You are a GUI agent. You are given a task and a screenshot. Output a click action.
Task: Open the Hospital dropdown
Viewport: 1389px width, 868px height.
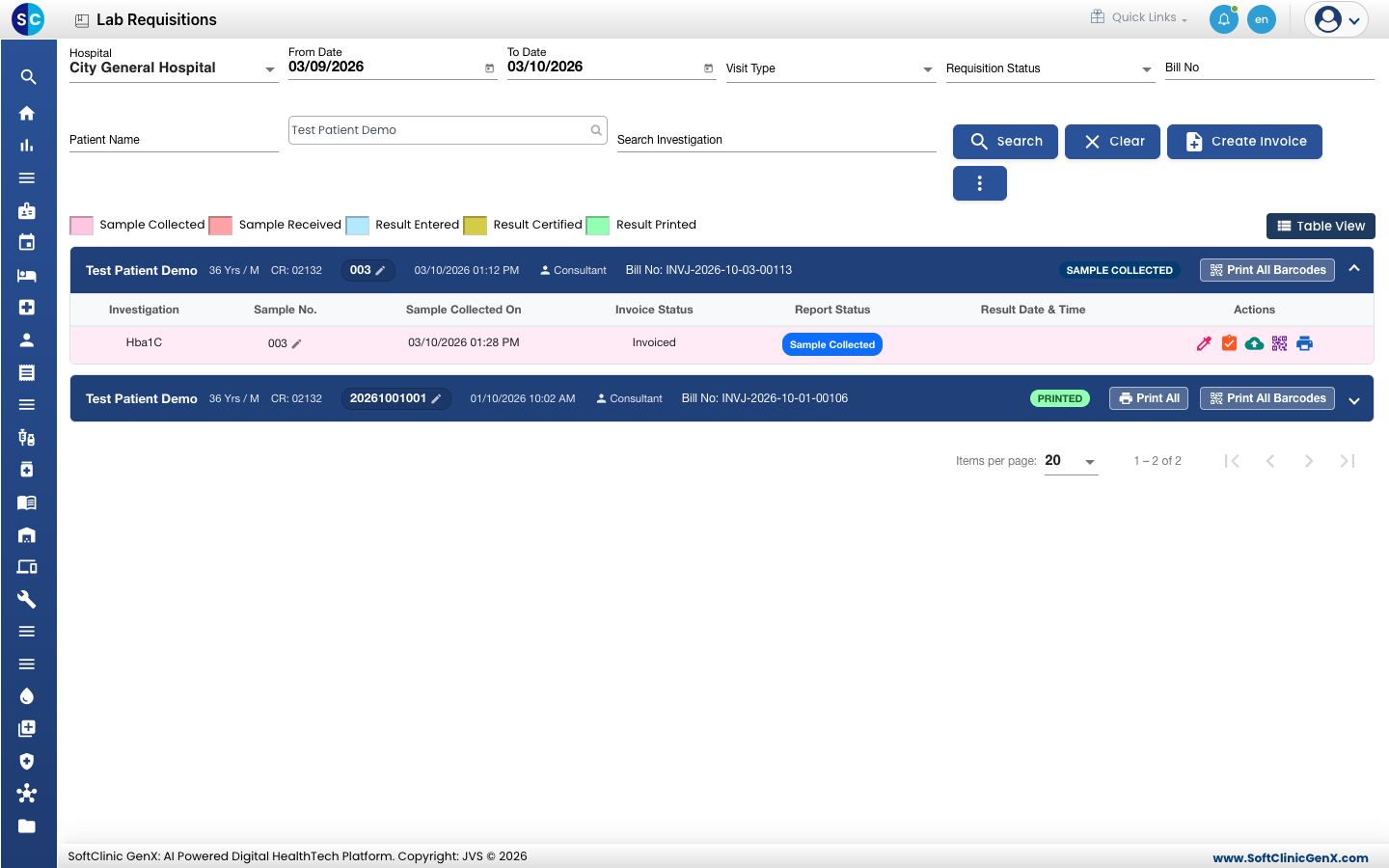[x=174, y=68]
